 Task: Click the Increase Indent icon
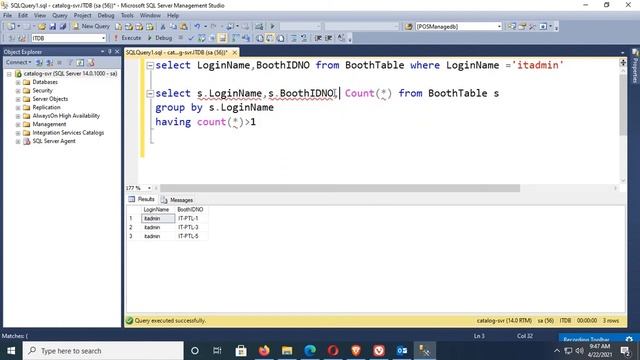tap(329, 38)
